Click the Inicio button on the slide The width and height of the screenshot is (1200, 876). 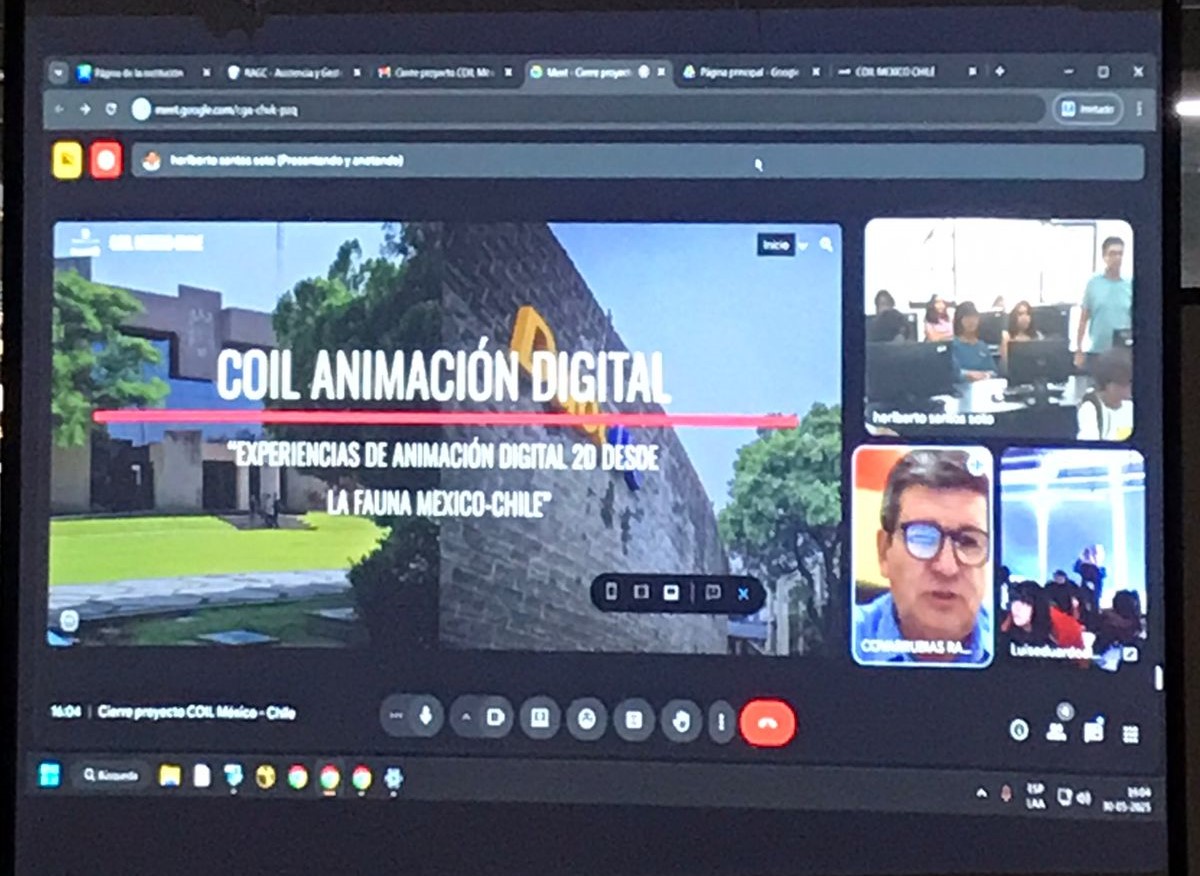point(775,244)
